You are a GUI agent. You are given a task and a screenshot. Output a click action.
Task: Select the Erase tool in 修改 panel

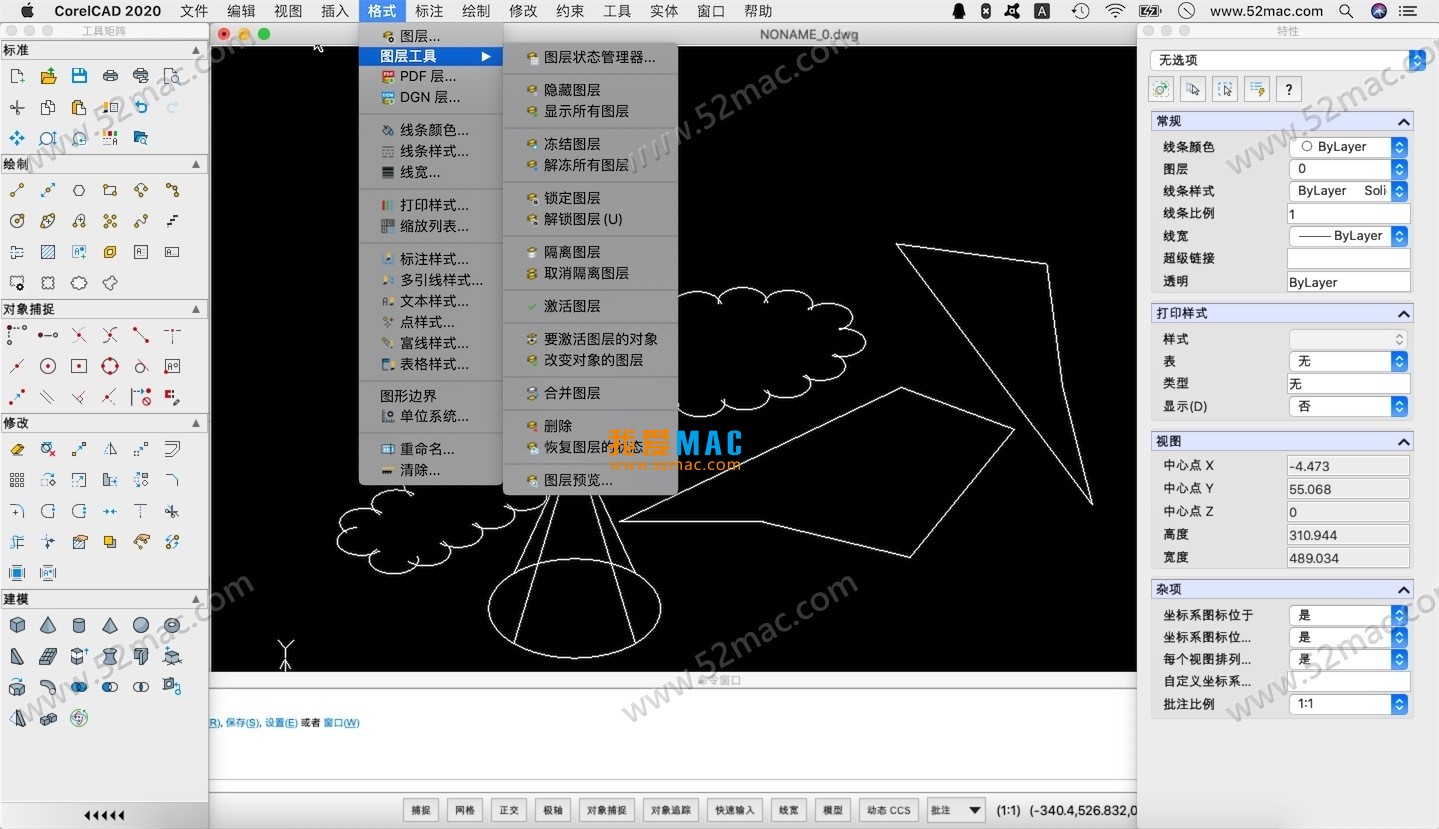click(17, 449)
